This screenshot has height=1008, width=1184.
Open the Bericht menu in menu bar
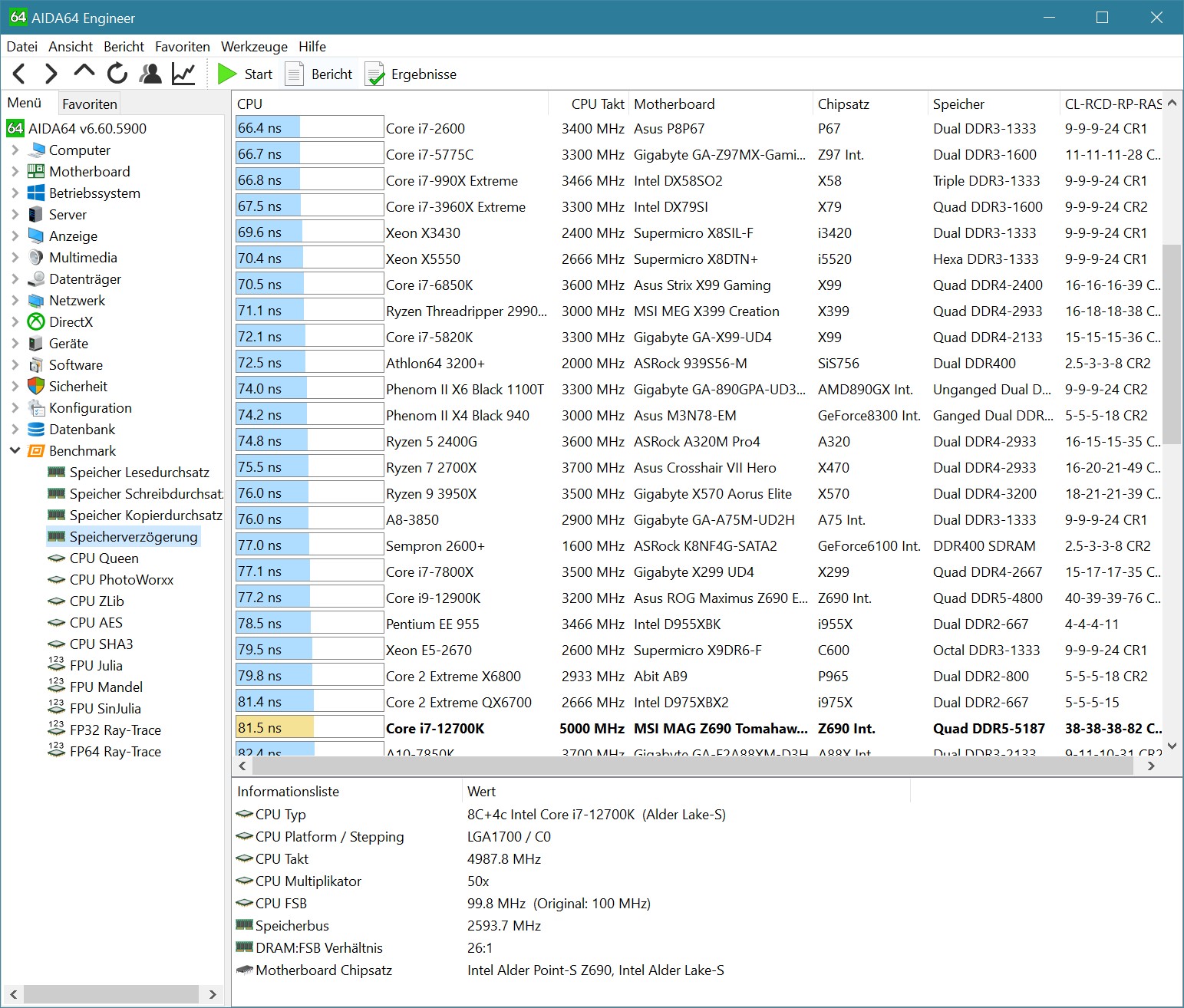pos(124,46)
